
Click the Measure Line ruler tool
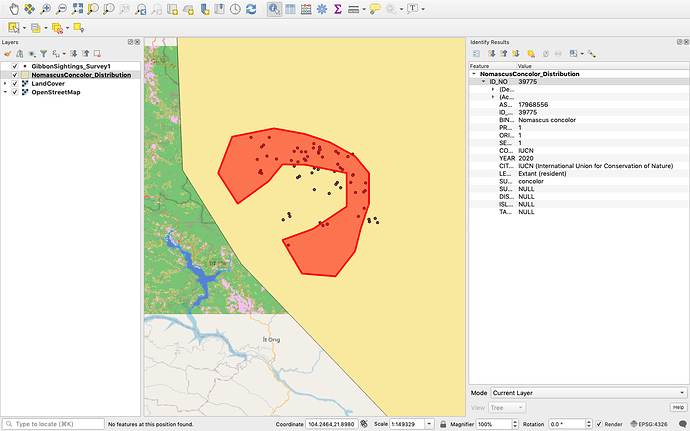tap(353, 9)
